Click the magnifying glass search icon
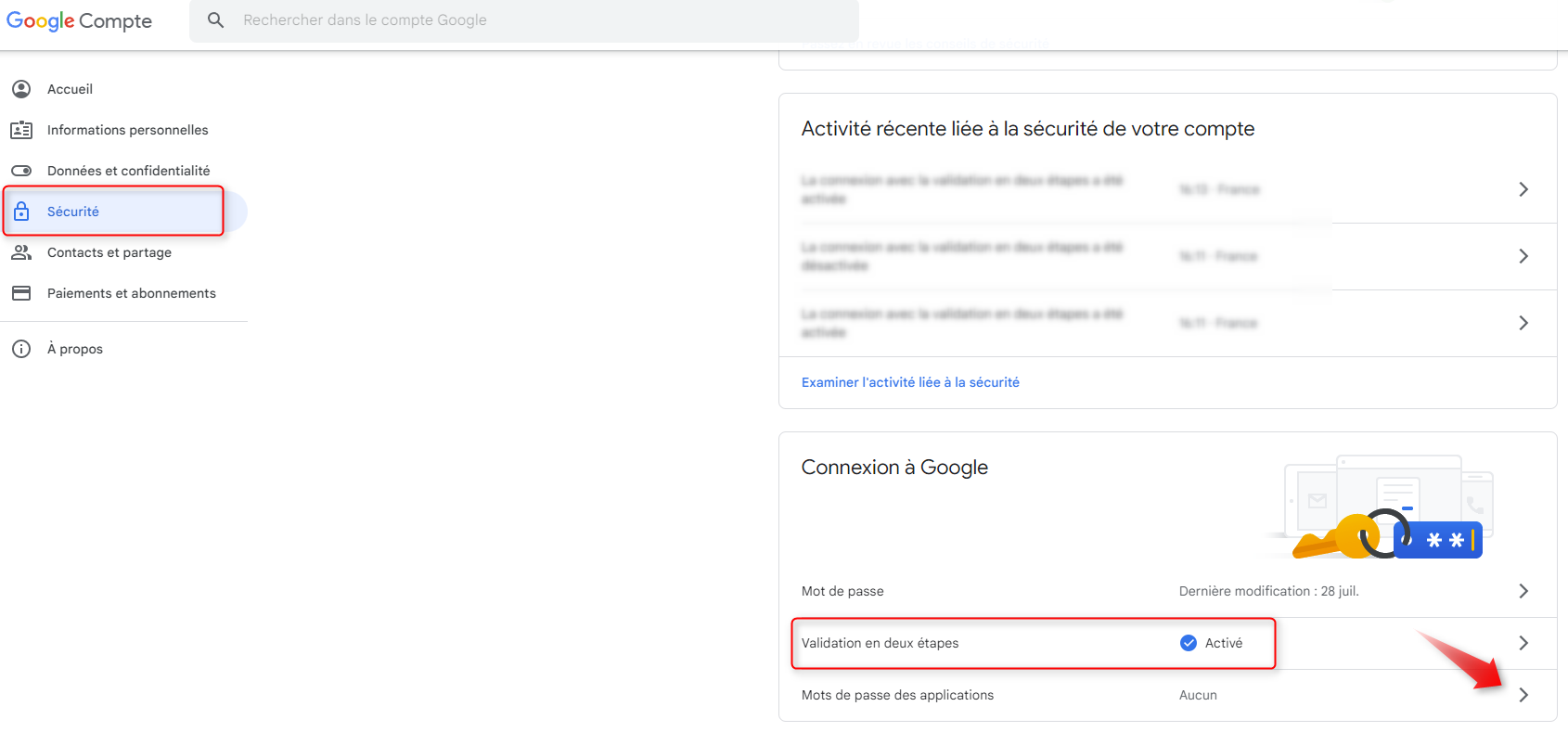Viewport: 1568px width, 732px height. coord(216,19)
